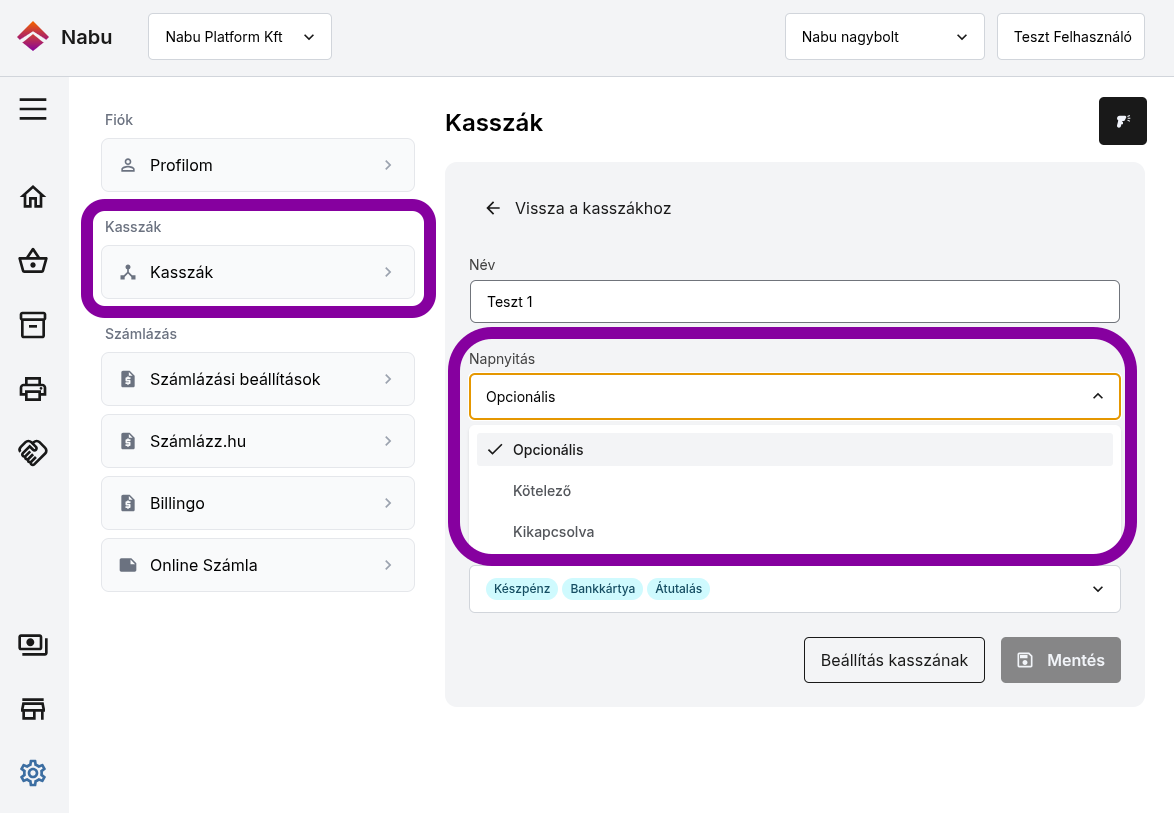The image size is (1174, 813).
Task: Click the Bankkártya payment tag
Action: [602, 589]
